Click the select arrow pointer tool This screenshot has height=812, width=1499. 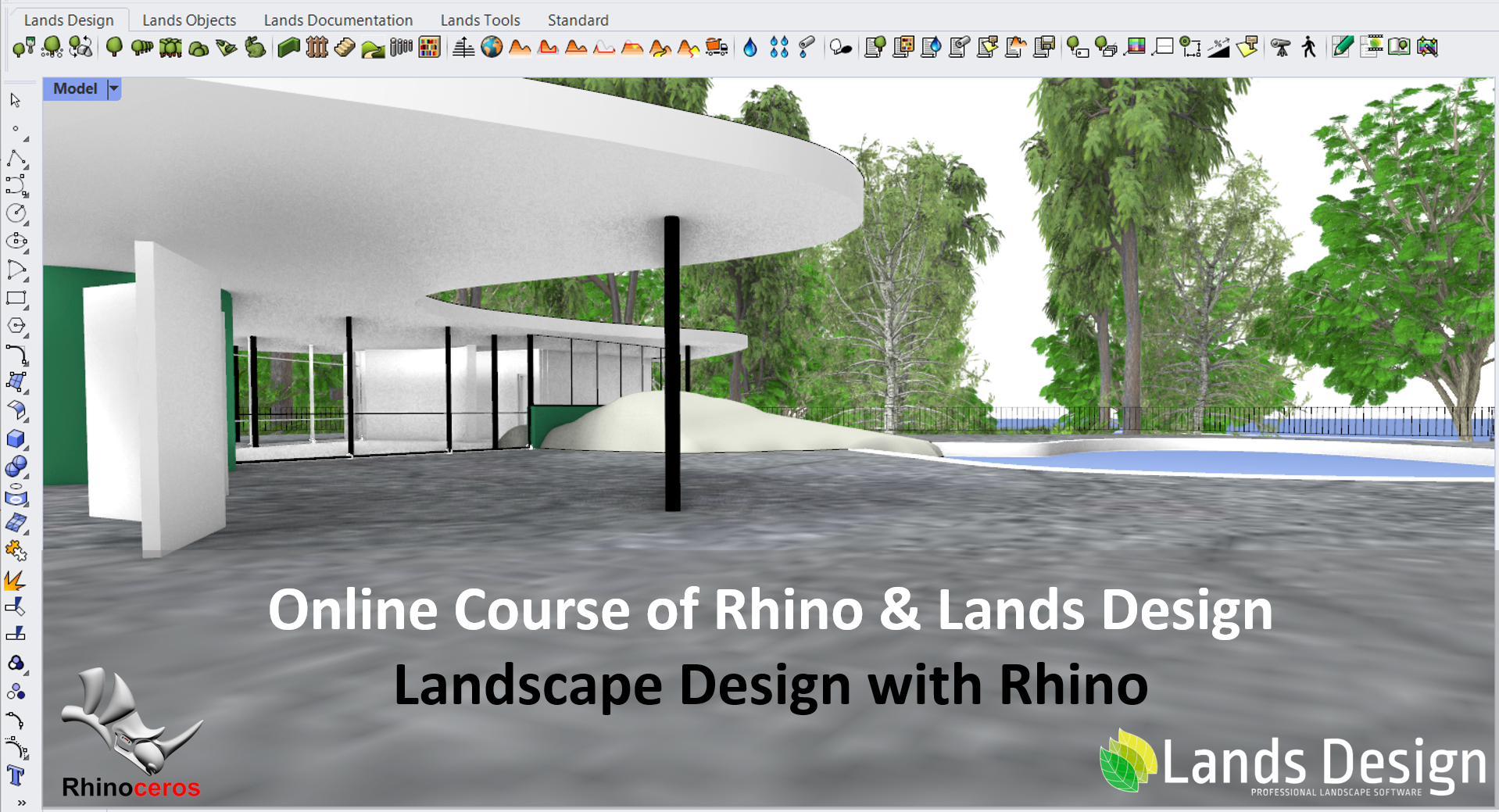[16, 100]
